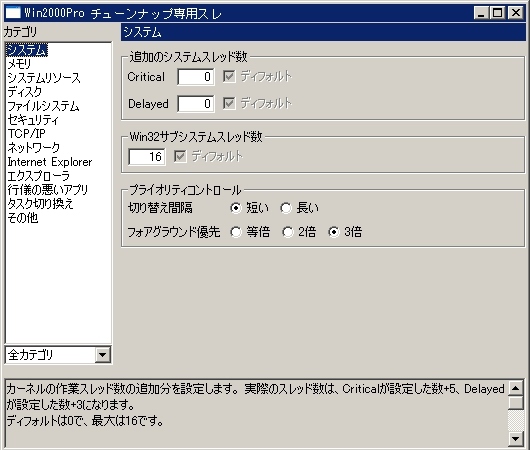Select 行儀の悪いアプリ category
The image size is (530, 450).
click(x=48, y=190)
